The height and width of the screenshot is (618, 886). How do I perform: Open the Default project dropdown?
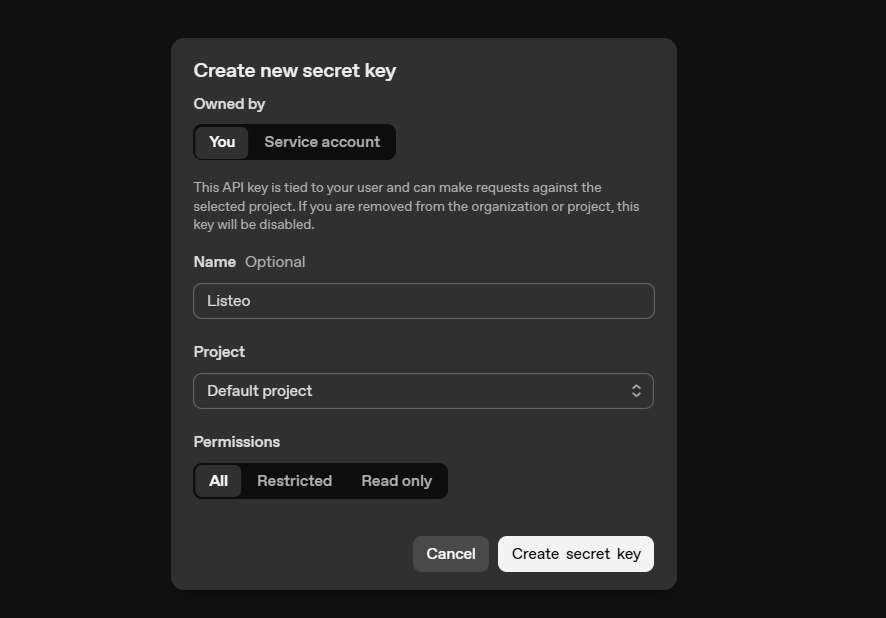[423, 391]
